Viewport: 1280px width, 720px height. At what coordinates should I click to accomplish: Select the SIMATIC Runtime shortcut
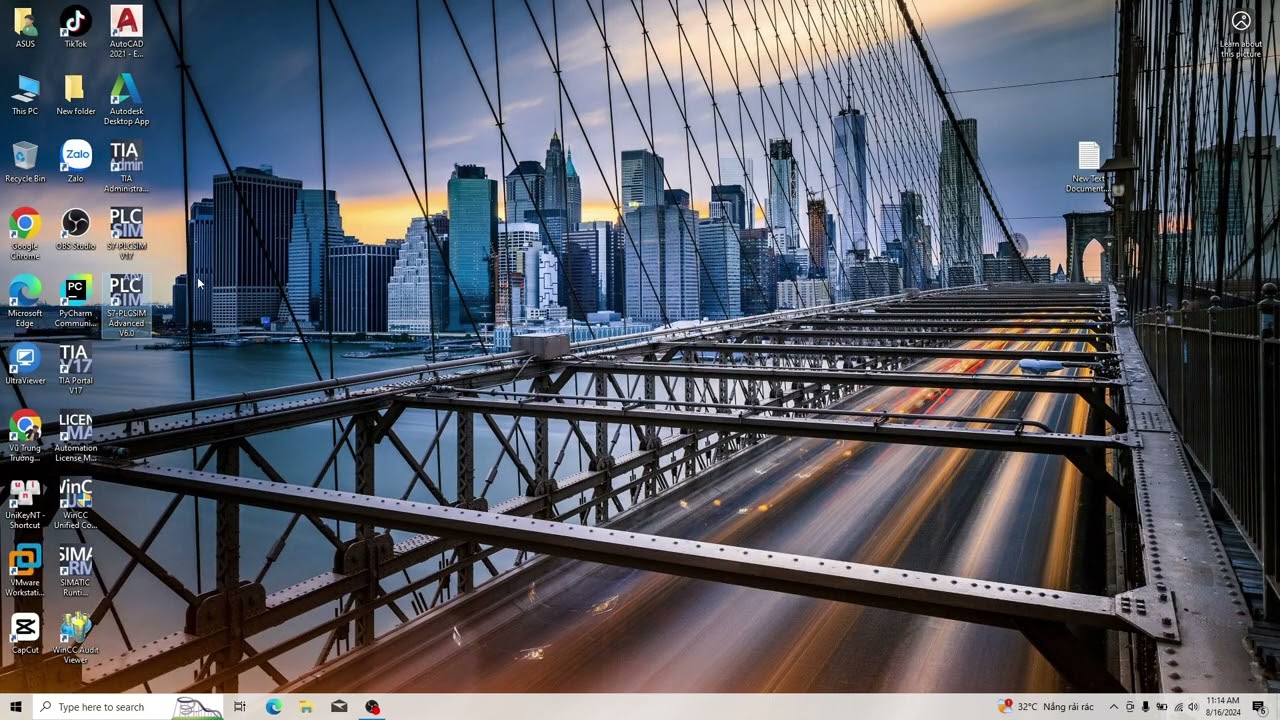75,570
